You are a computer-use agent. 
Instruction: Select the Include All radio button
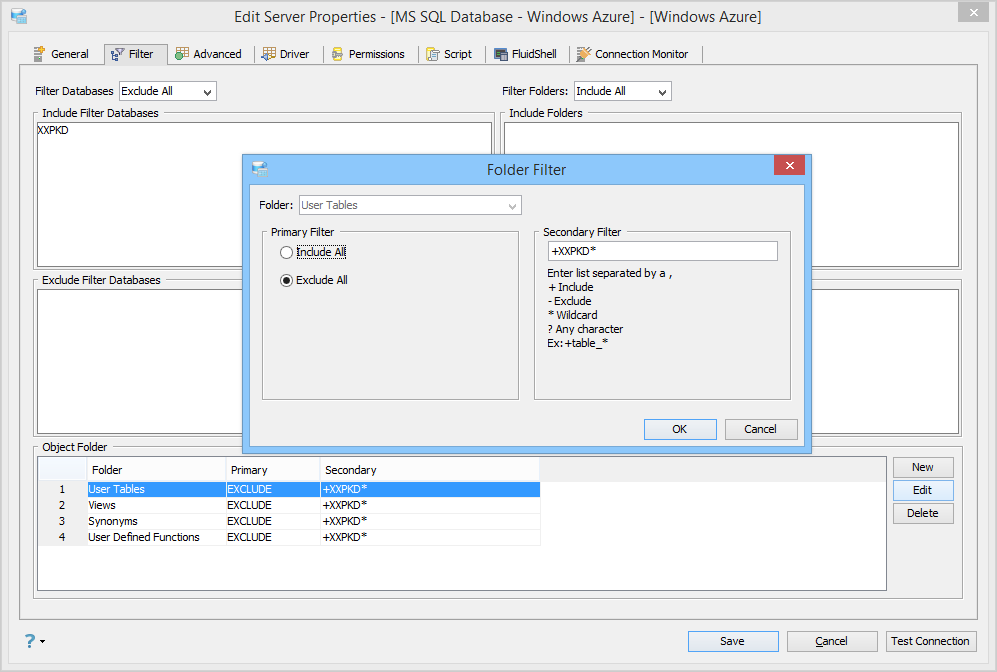pyautogui.click(x=286, y=252)
